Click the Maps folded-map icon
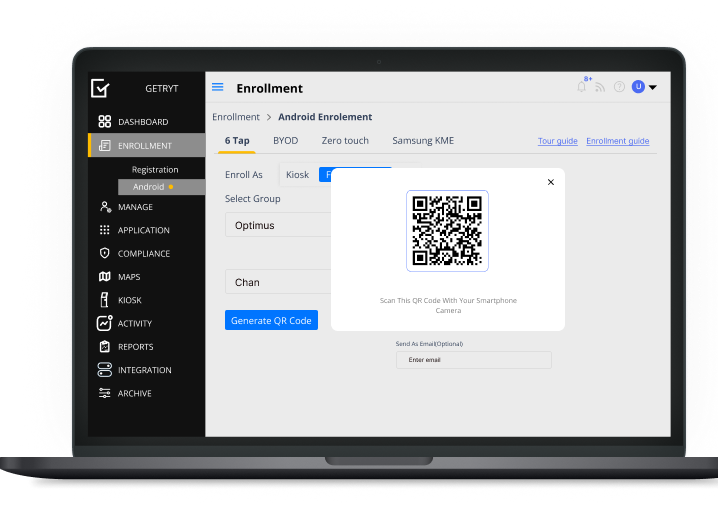This screenshot has height=507, width=718. click(x=104, y=277)
